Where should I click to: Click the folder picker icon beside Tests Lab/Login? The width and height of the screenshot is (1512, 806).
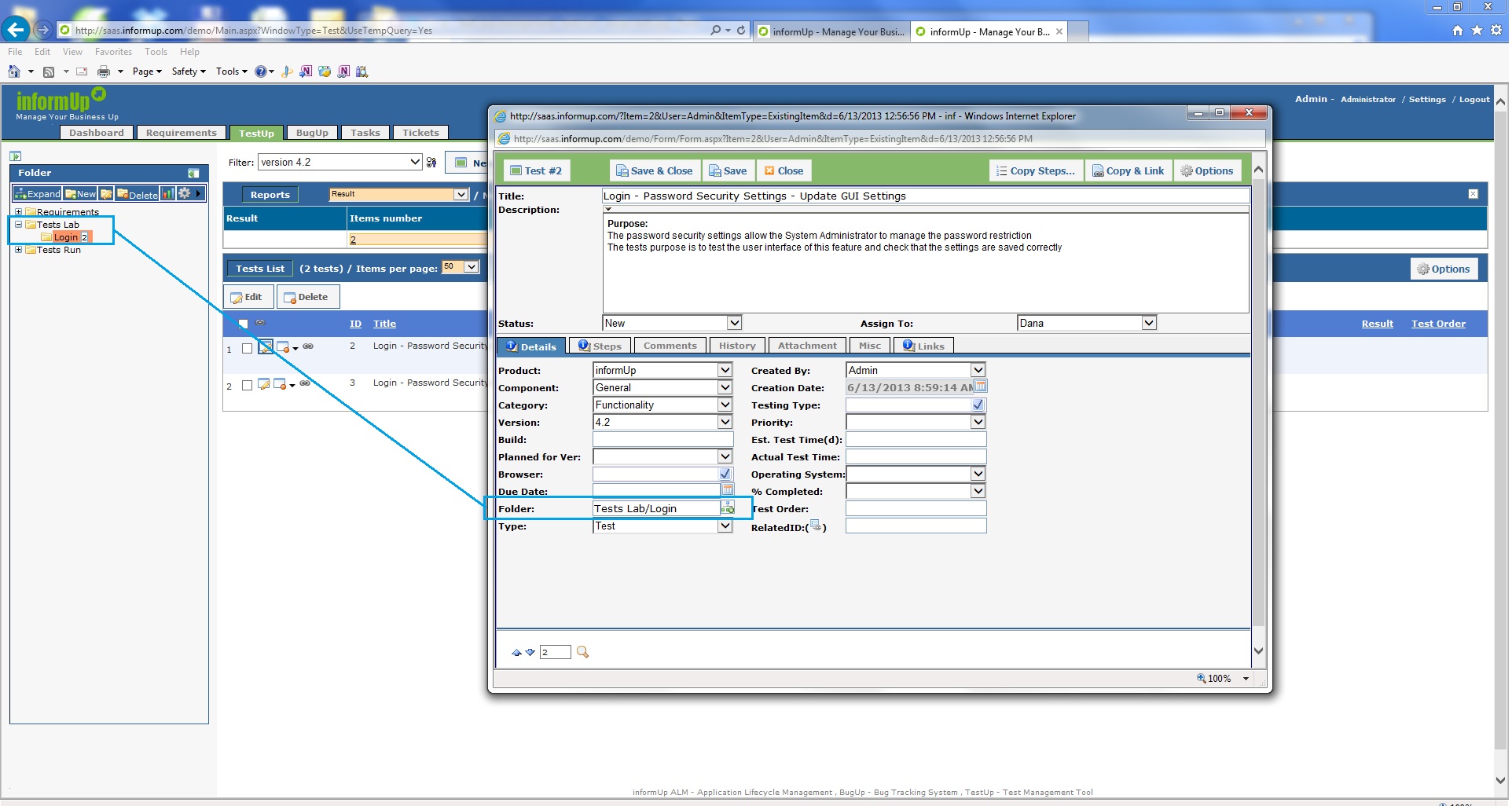(728, 508)
